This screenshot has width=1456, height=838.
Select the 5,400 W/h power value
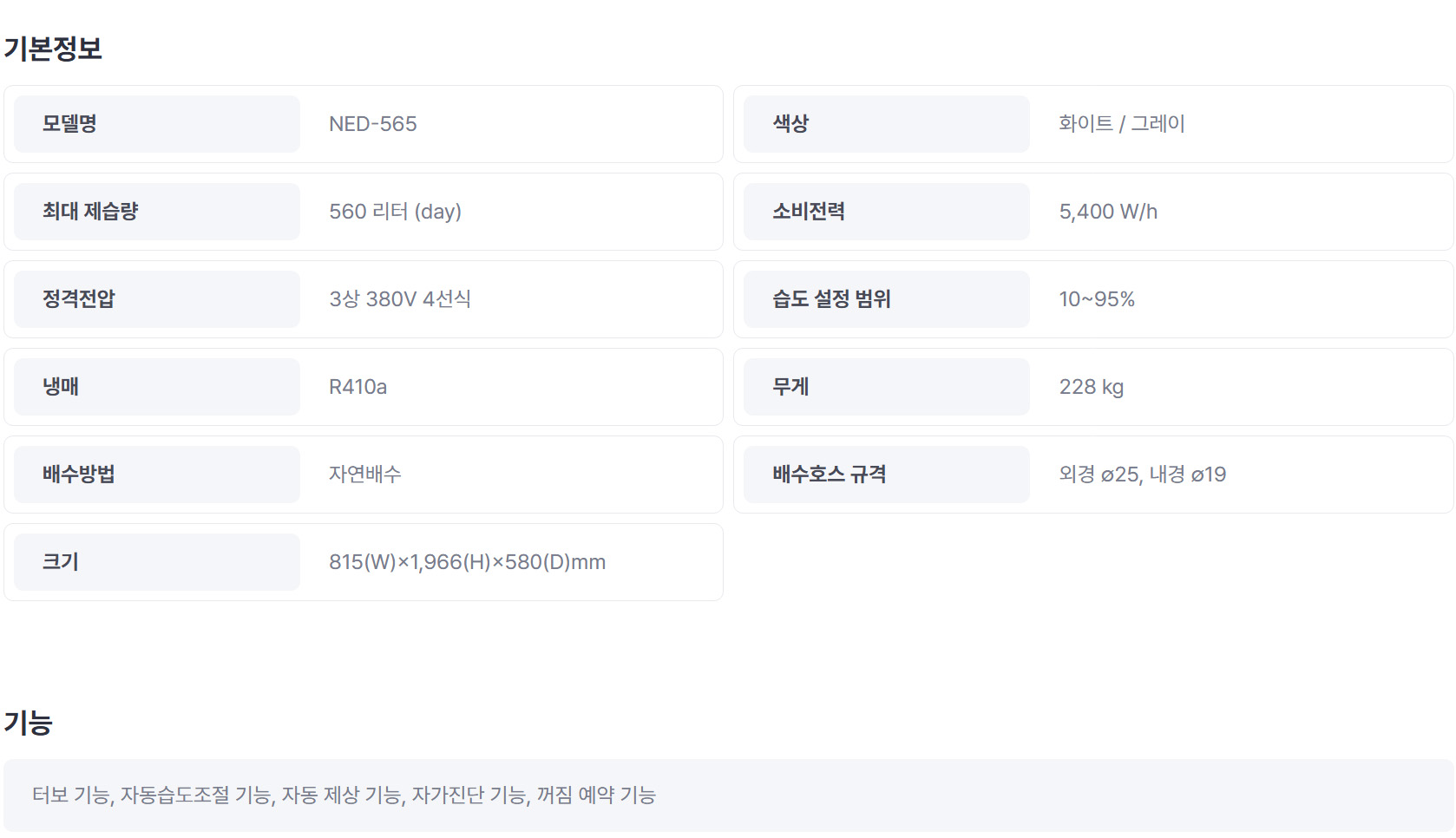(x=1108, y=212)
